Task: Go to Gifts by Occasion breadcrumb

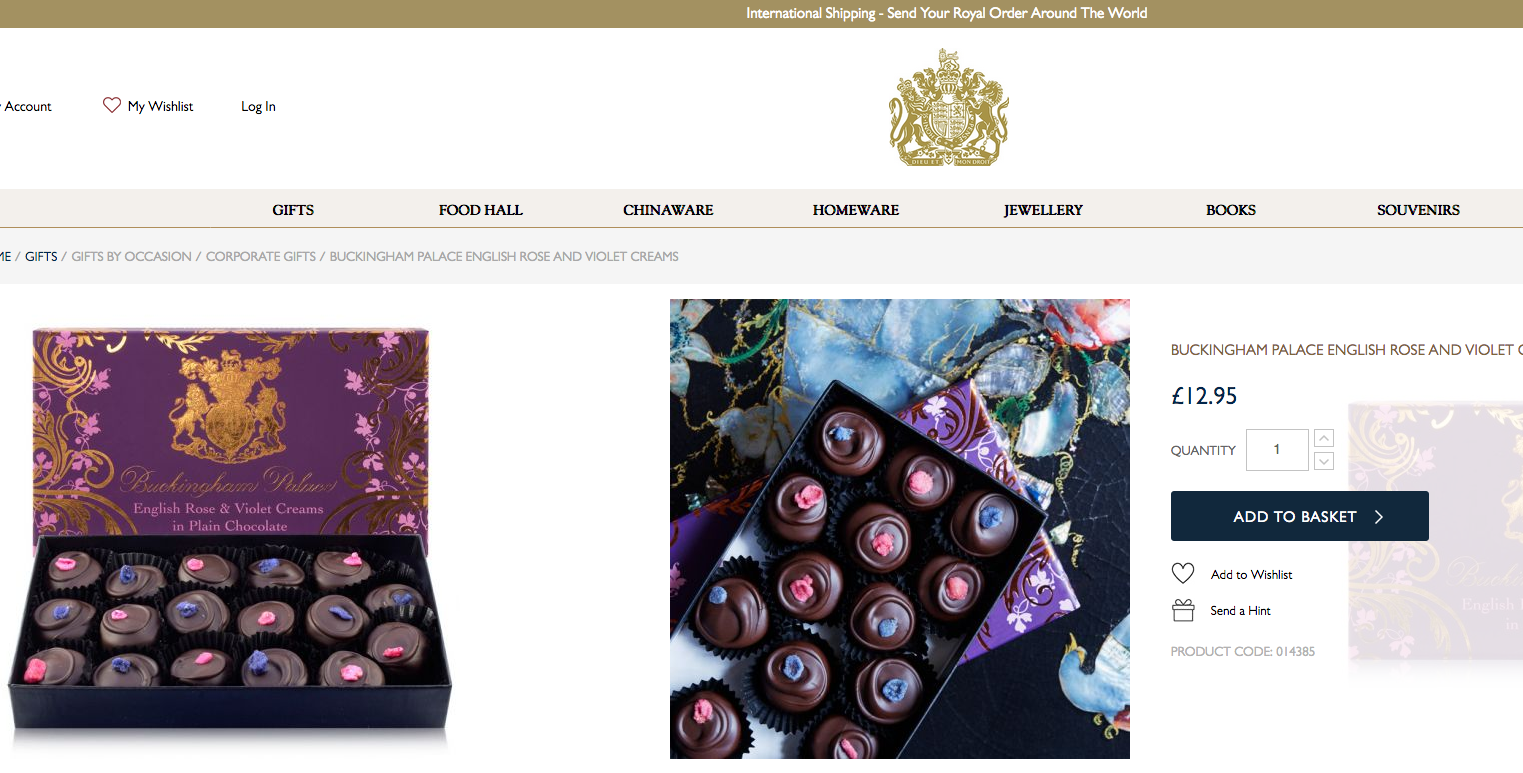Action: tap(131, 256)
